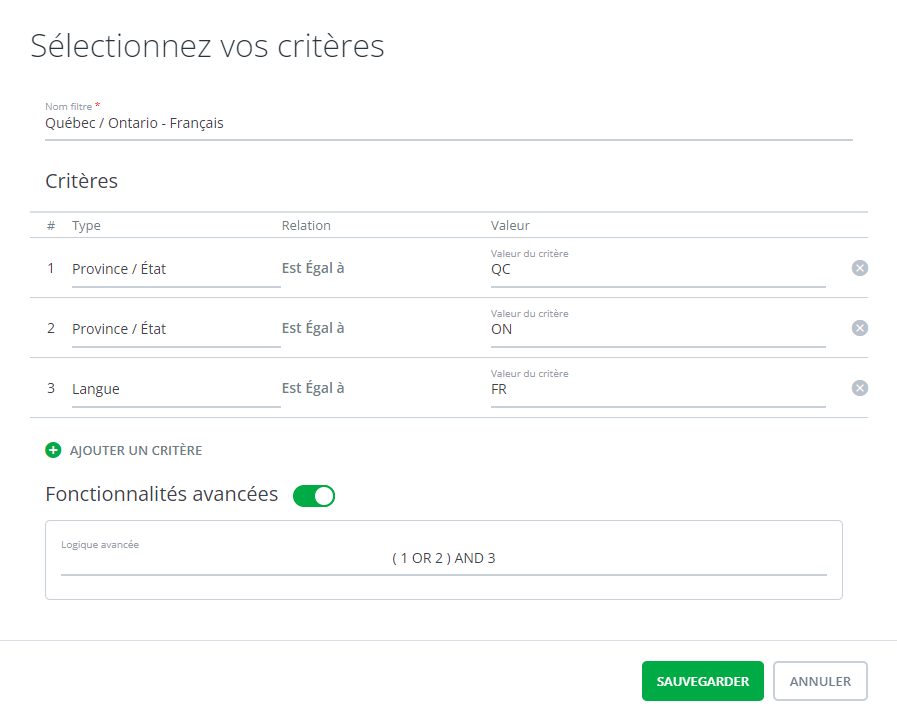The image size is (897, 721).
Task: Click the green plus icon to add criterion
Action: (x=52, y=450)
